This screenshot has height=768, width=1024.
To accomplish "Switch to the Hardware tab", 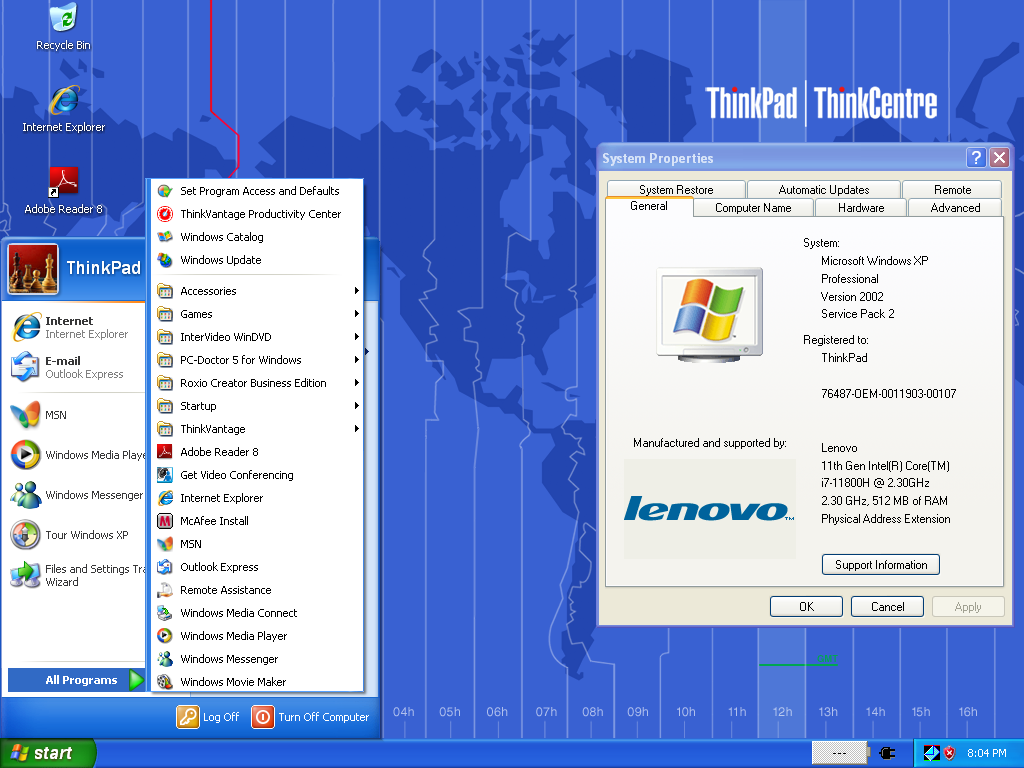I will [x=860, y=208].
